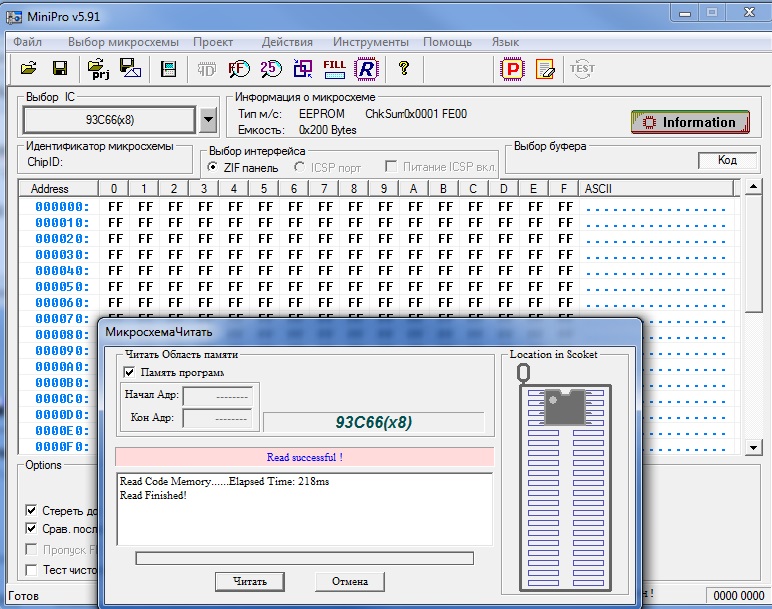Click the 93C66(x8) label in dialog
772x609 pixels.
coord(374,422)
